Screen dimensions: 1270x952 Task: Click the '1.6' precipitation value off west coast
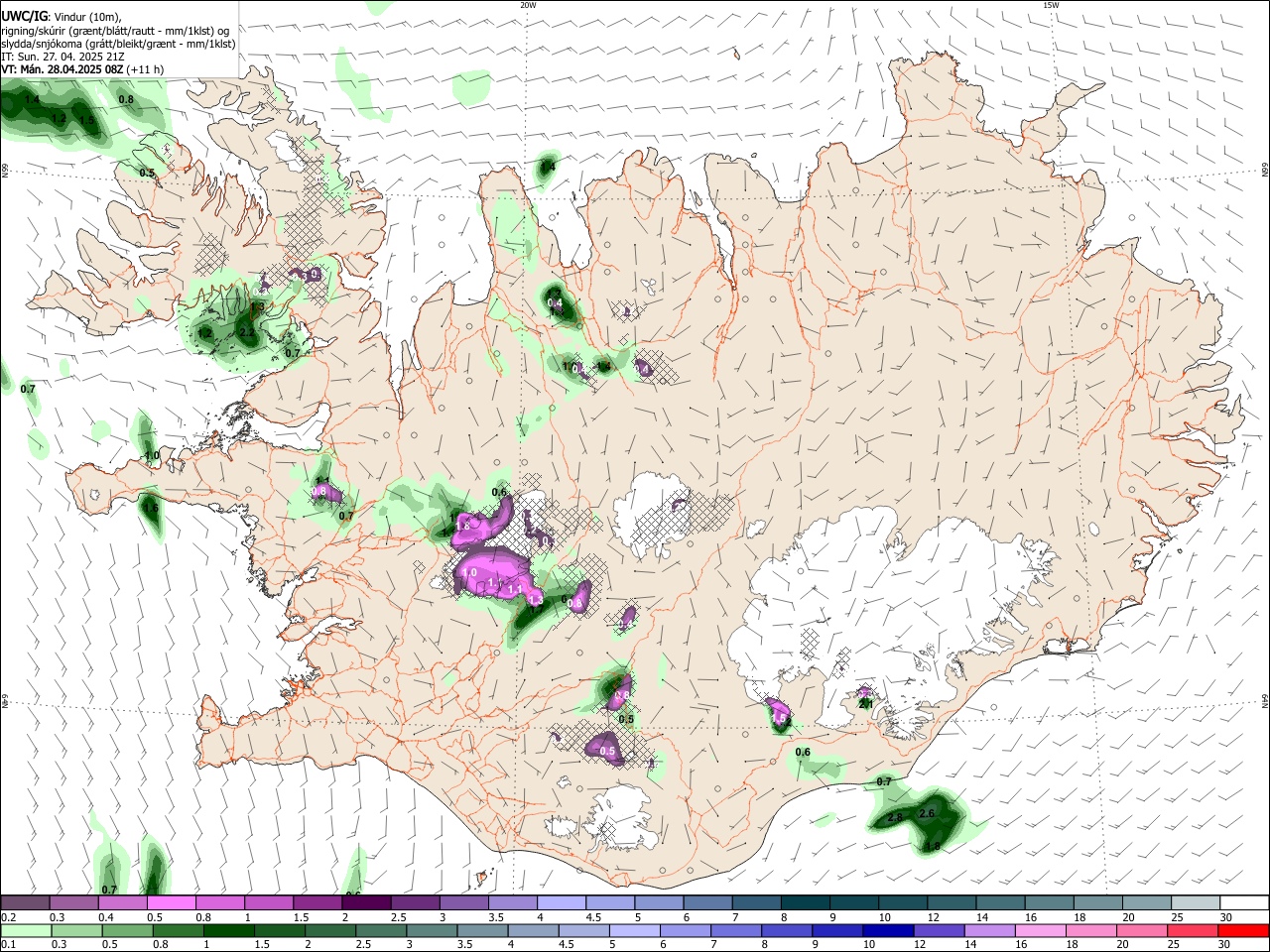(x=151, y=509)
